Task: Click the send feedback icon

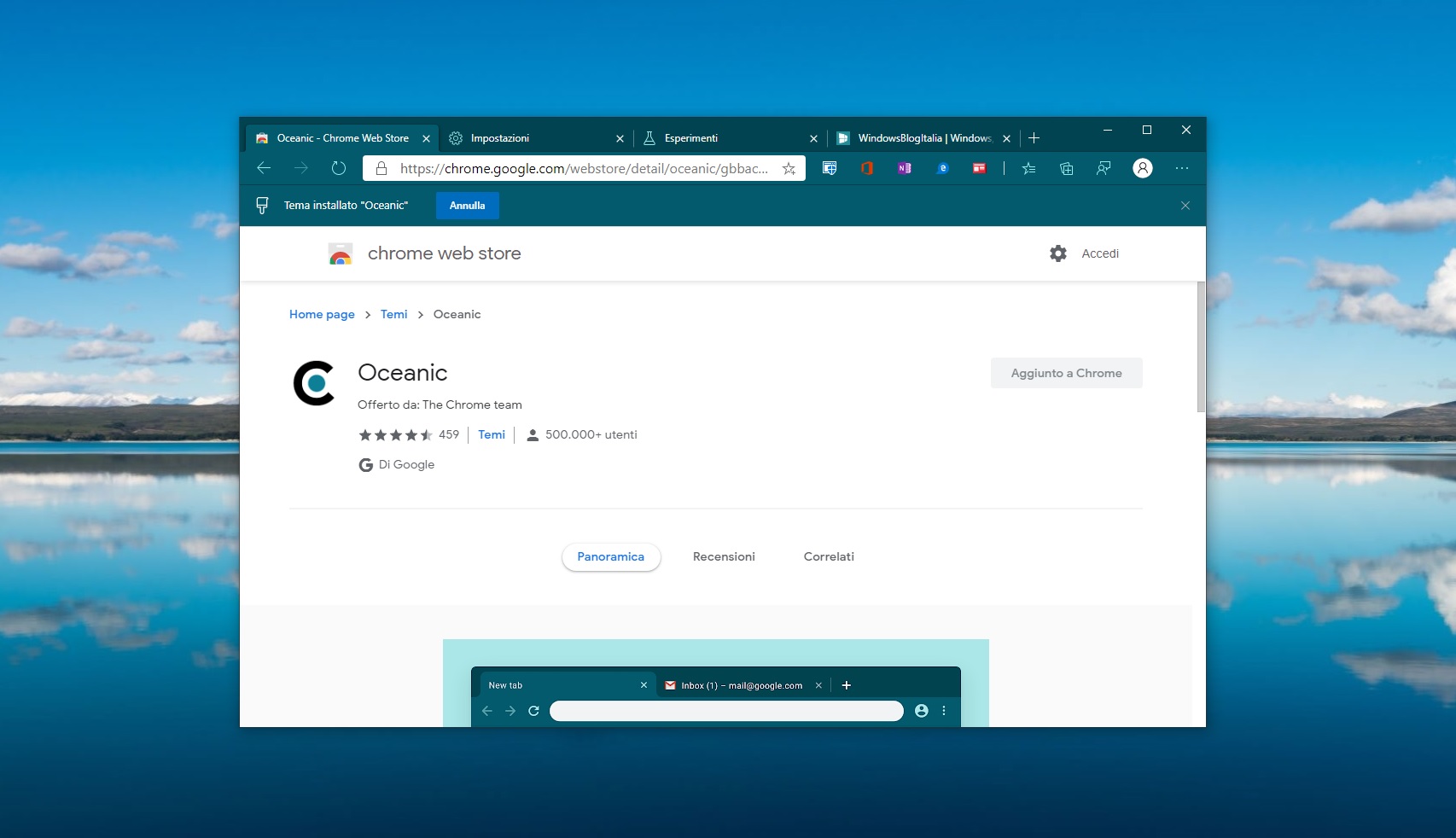Action: [x=1104, y=168]
